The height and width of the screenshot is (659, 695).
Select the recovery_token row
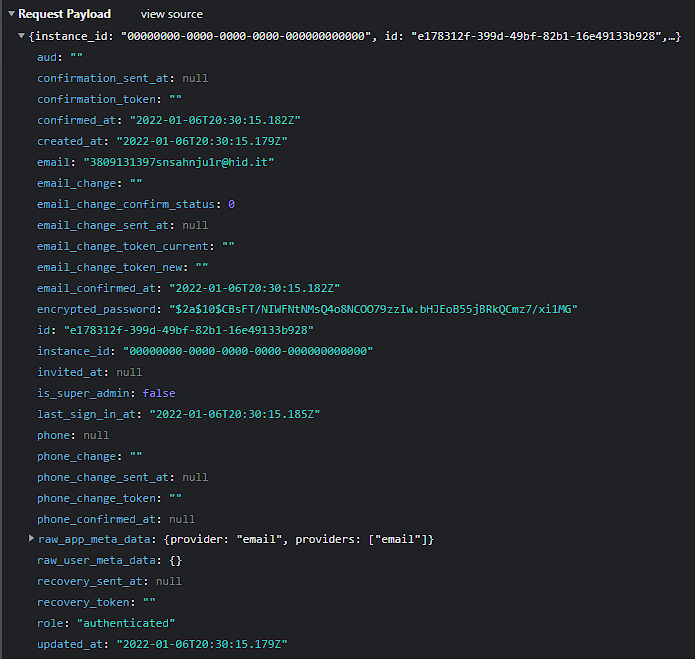tap(96, 602)
